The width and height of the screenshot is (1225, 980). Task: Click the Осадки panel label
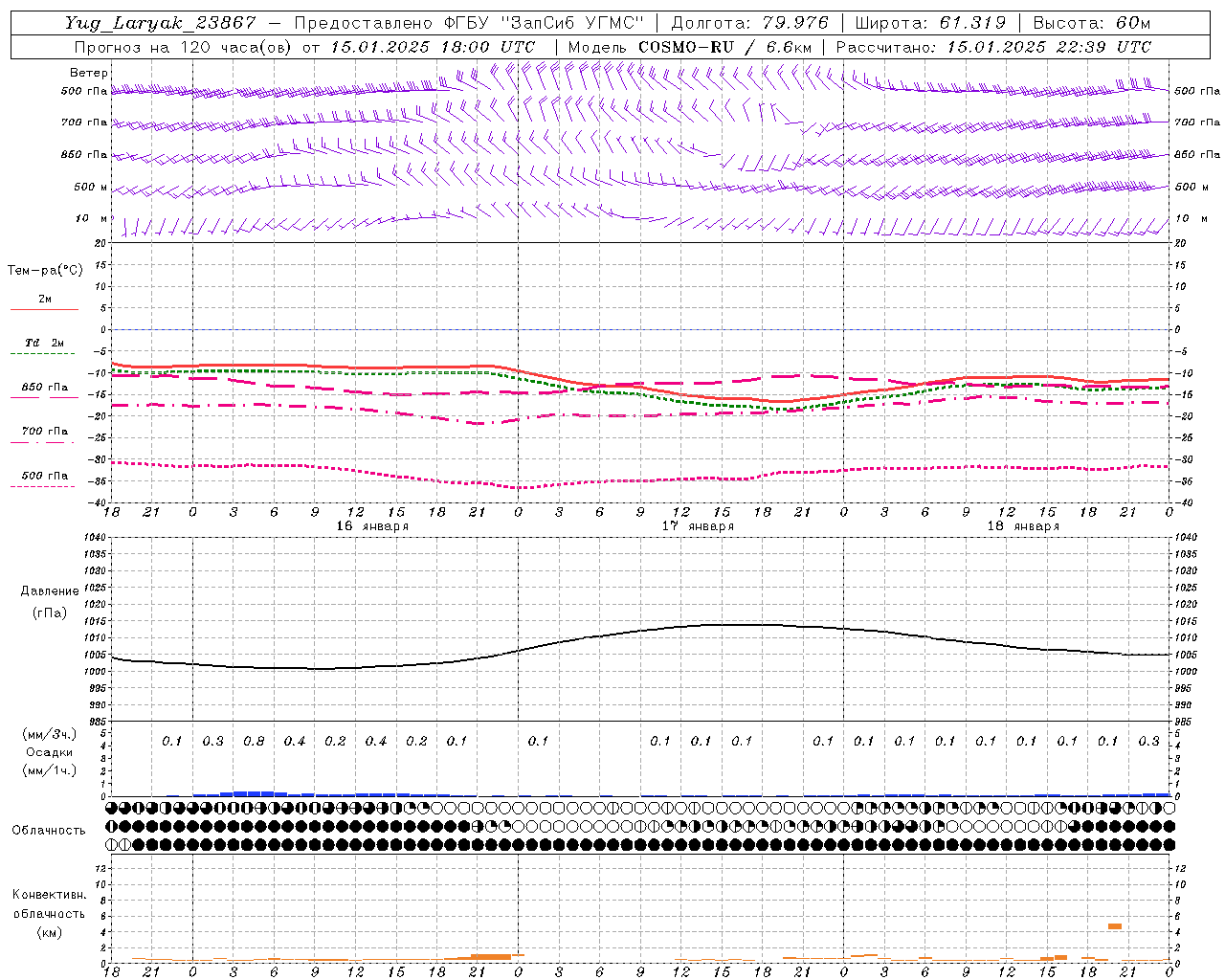[x=49, y=752]
